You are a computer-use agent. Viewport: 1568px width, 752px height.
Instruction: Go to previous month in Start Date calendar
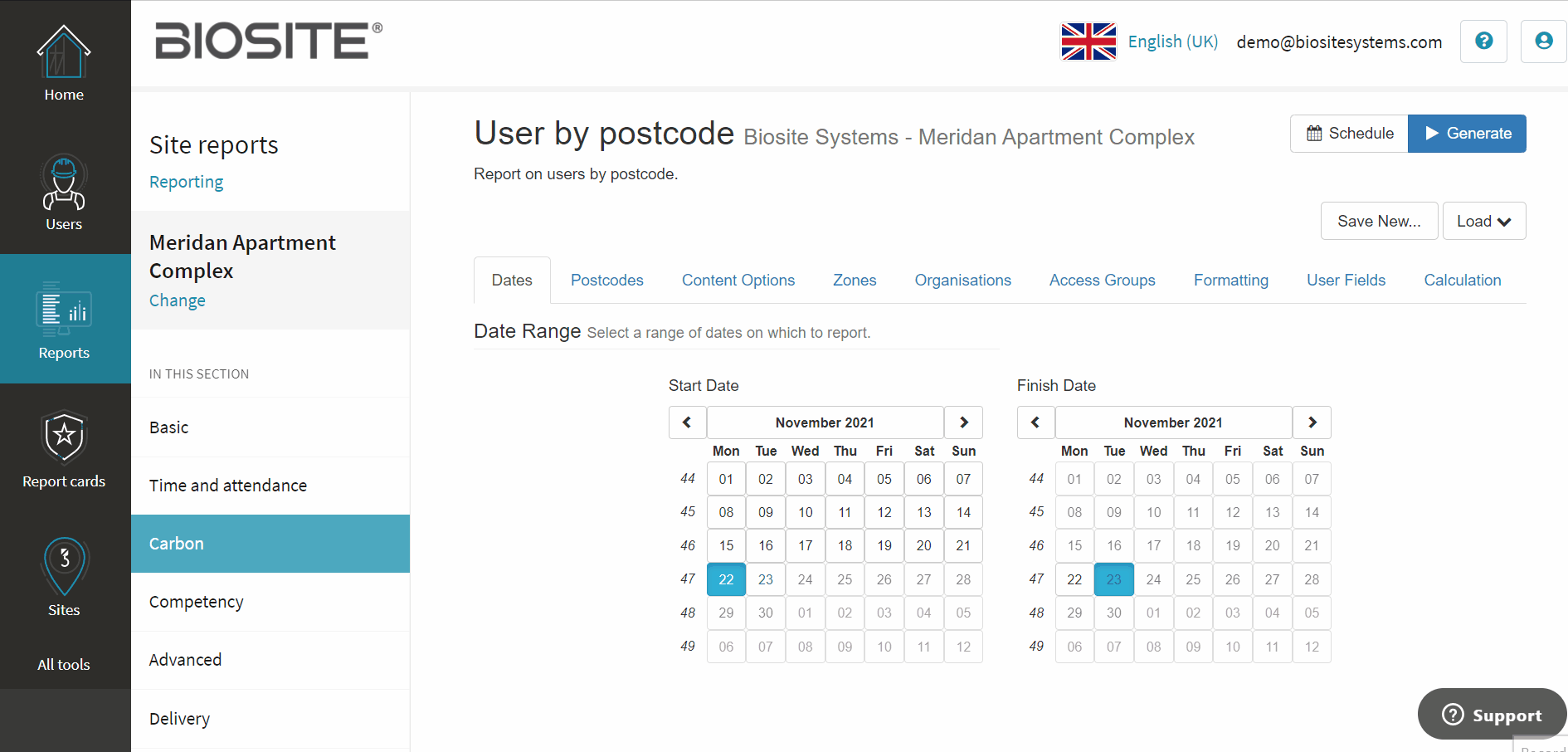pos(687,422)
